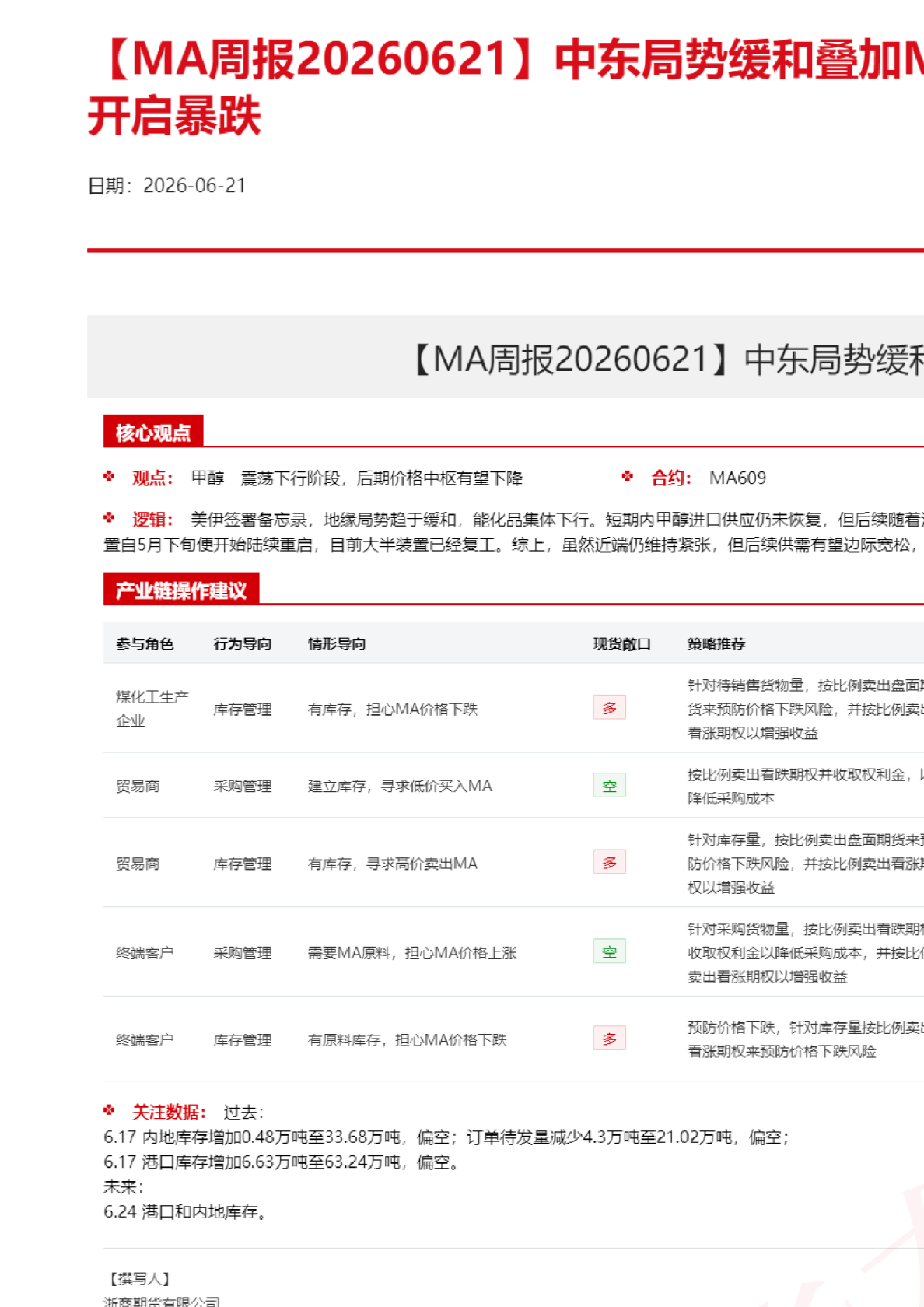Image resolution: width=924 pixels, height=1307 pixels.
Task: Click the main red report title
Action: pos(506,87)
